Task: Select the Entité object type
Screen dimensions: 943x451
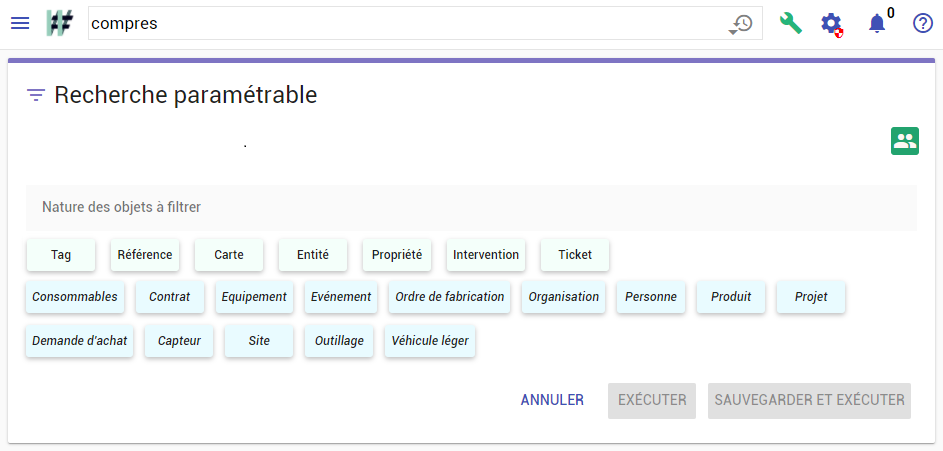Action: click(x=313, y=255)
